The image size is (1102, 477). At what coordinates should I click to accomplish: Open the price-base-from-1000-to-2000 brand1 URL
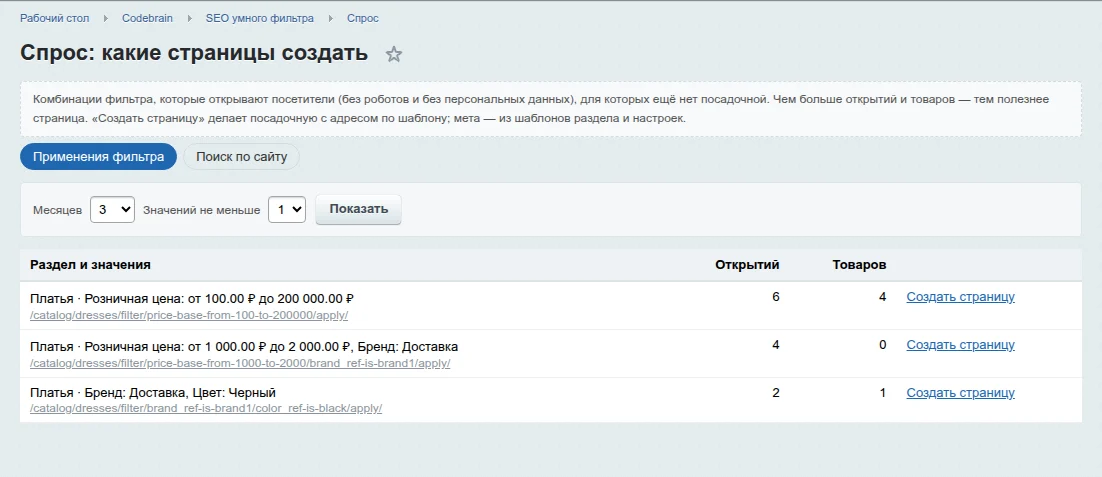tap(240, 364)
